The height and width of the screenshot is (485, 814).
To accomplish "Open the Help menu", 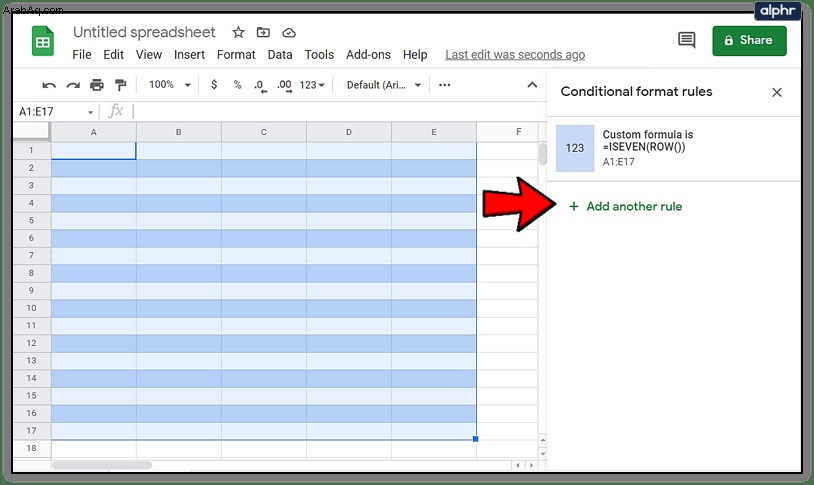I will coord(415,55).
